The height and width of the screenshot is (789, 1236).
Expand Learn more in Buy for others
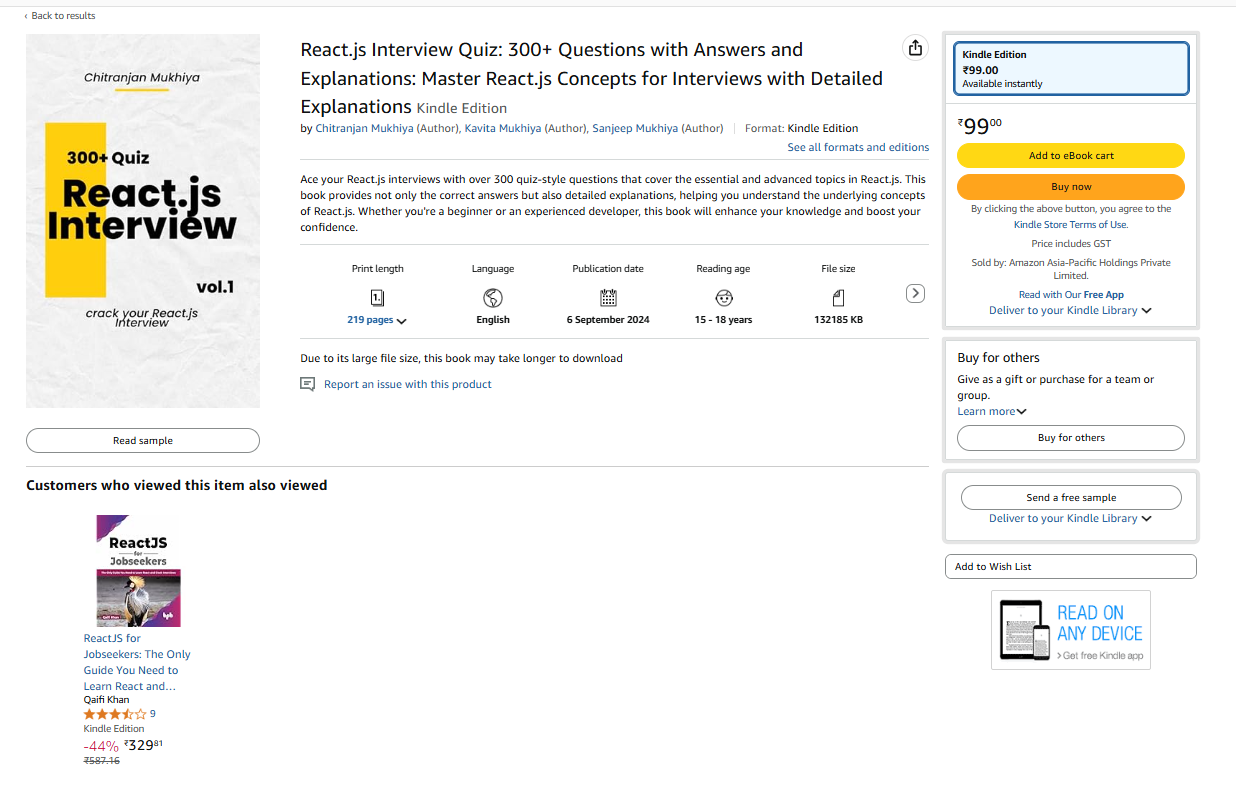point(992,411)
